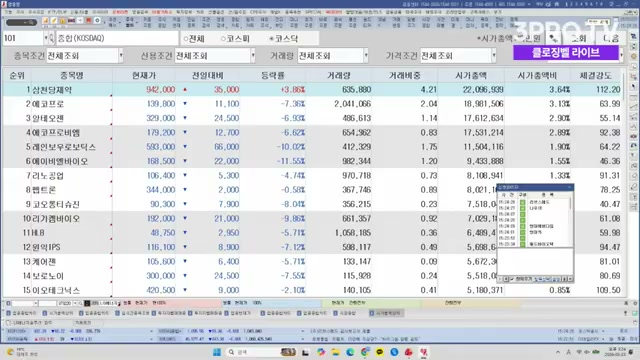Close the small popup window
The image size is (640, 360).
[x=569, y=187]
